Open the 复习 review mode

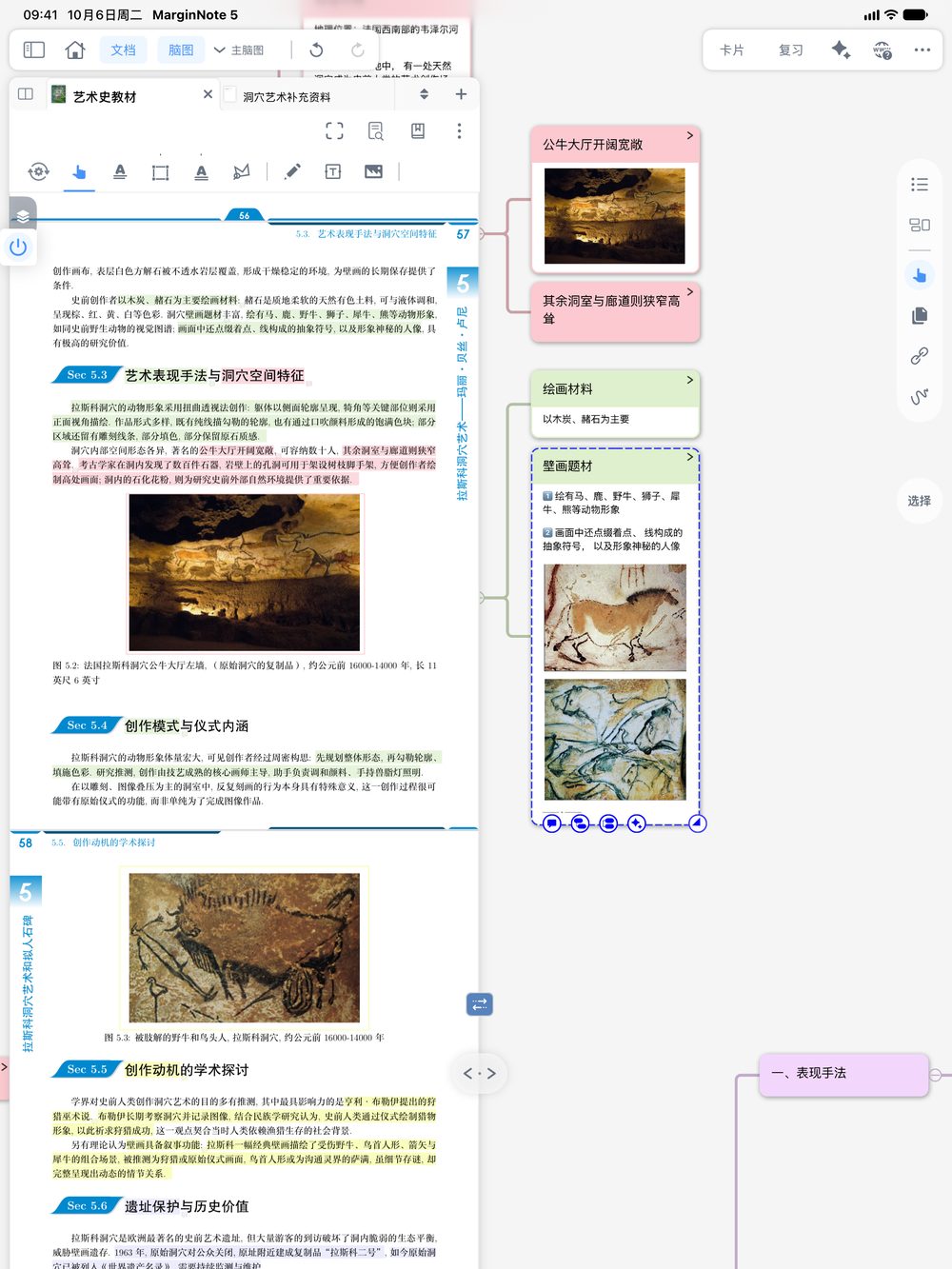[x=791, y=50]
